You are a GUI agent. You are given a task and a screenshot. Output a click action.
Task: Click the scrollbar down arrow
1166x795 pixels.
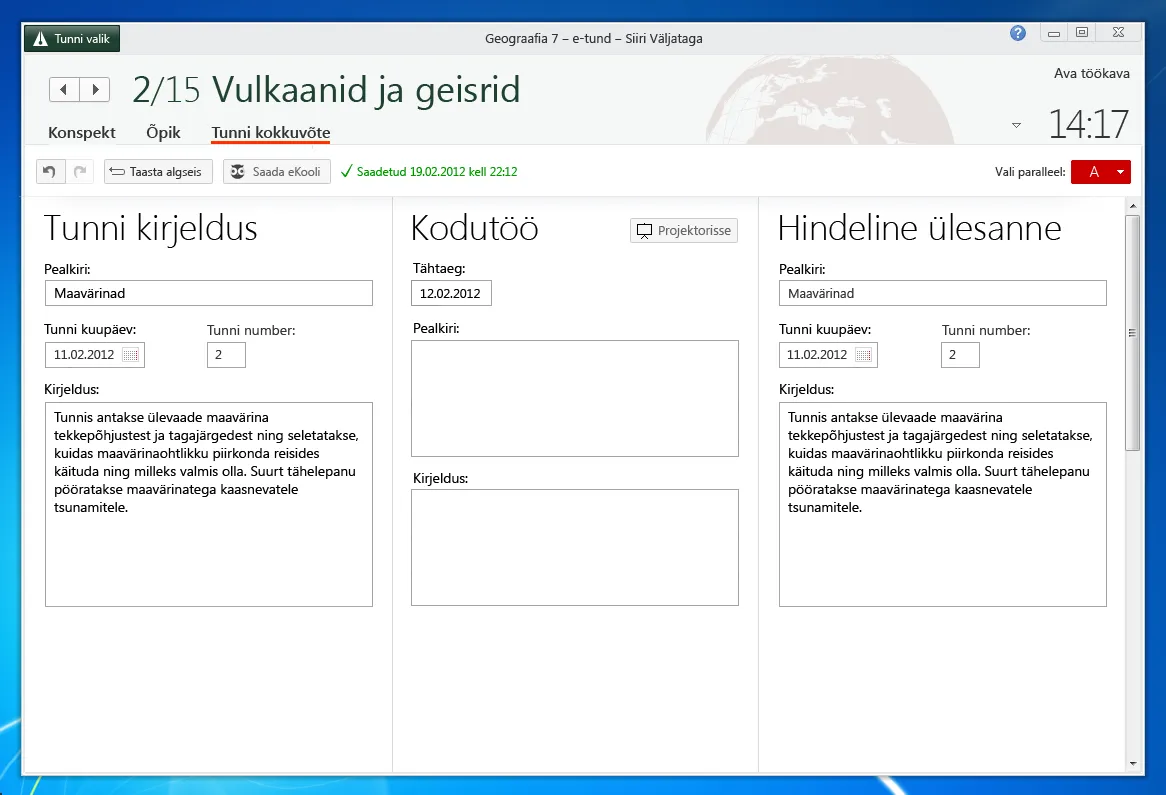coord(1133,763)
